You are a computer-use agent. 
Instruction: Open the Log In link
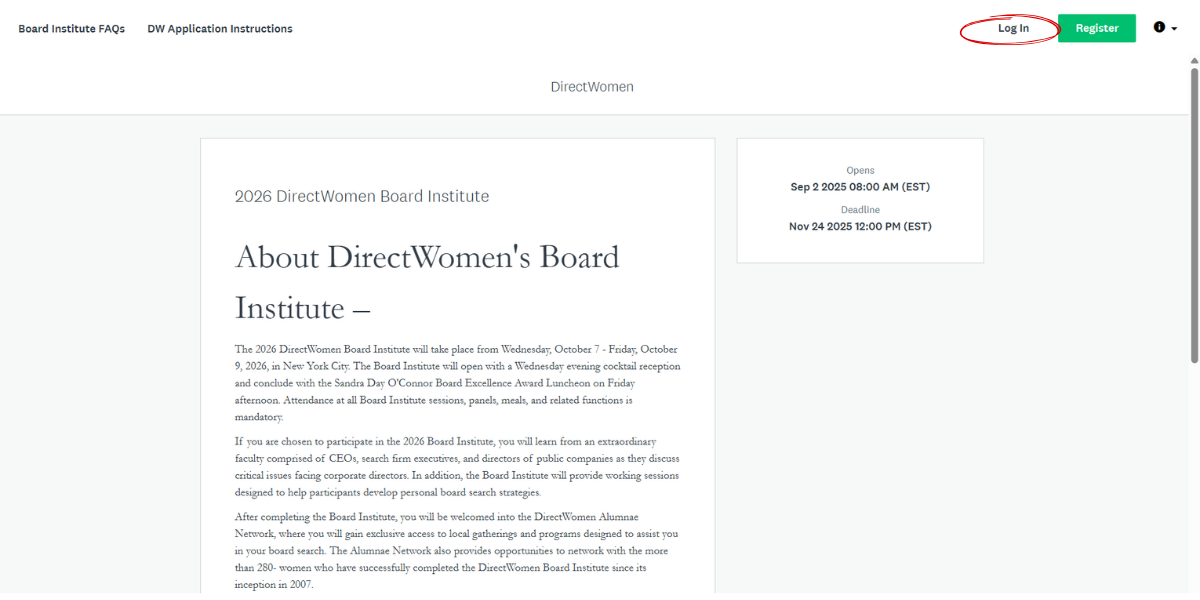[x=1012, y=28]
